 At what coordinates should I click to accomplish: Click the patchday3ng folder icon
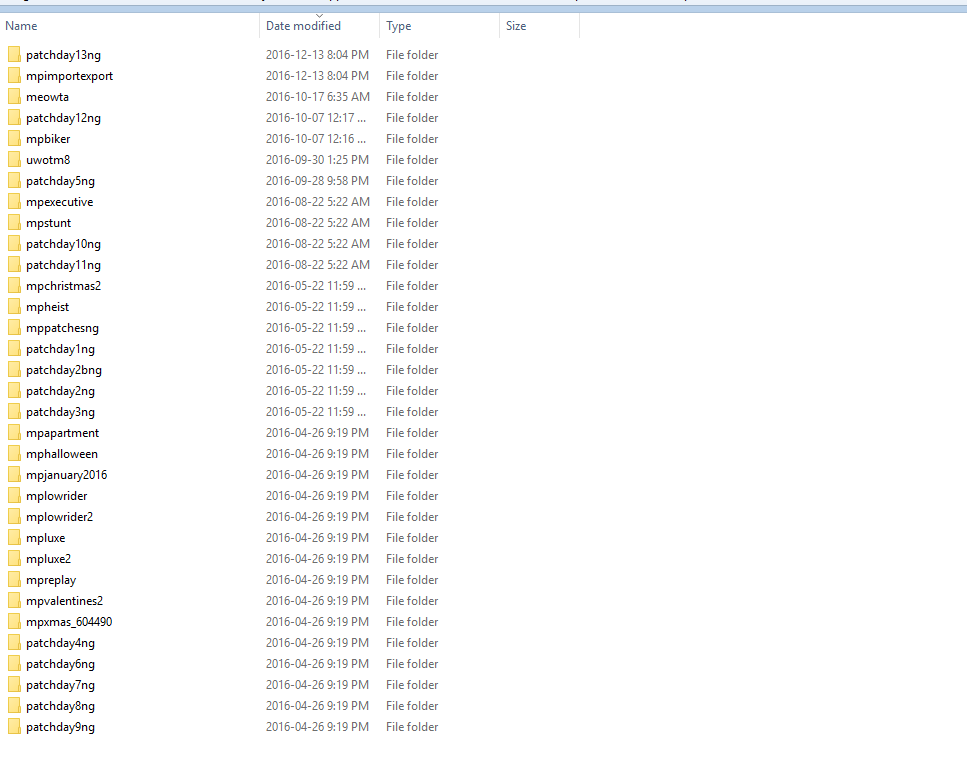pos(14,411)
